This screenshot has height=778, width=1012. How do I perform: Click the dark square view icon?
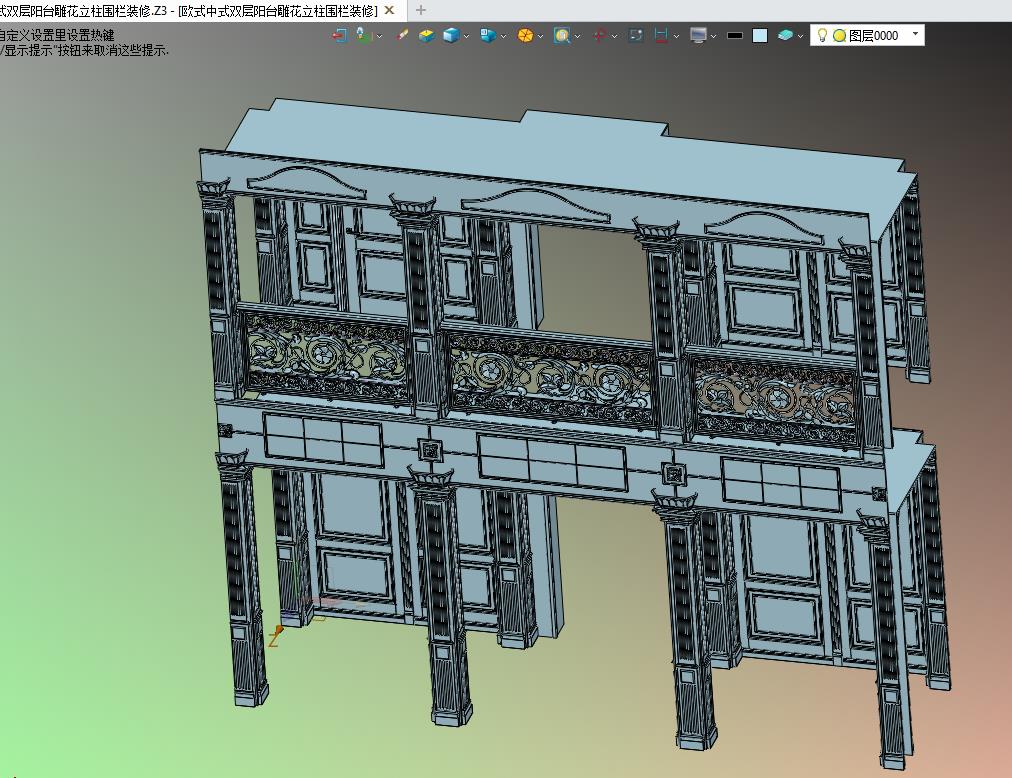coord(636,36)
